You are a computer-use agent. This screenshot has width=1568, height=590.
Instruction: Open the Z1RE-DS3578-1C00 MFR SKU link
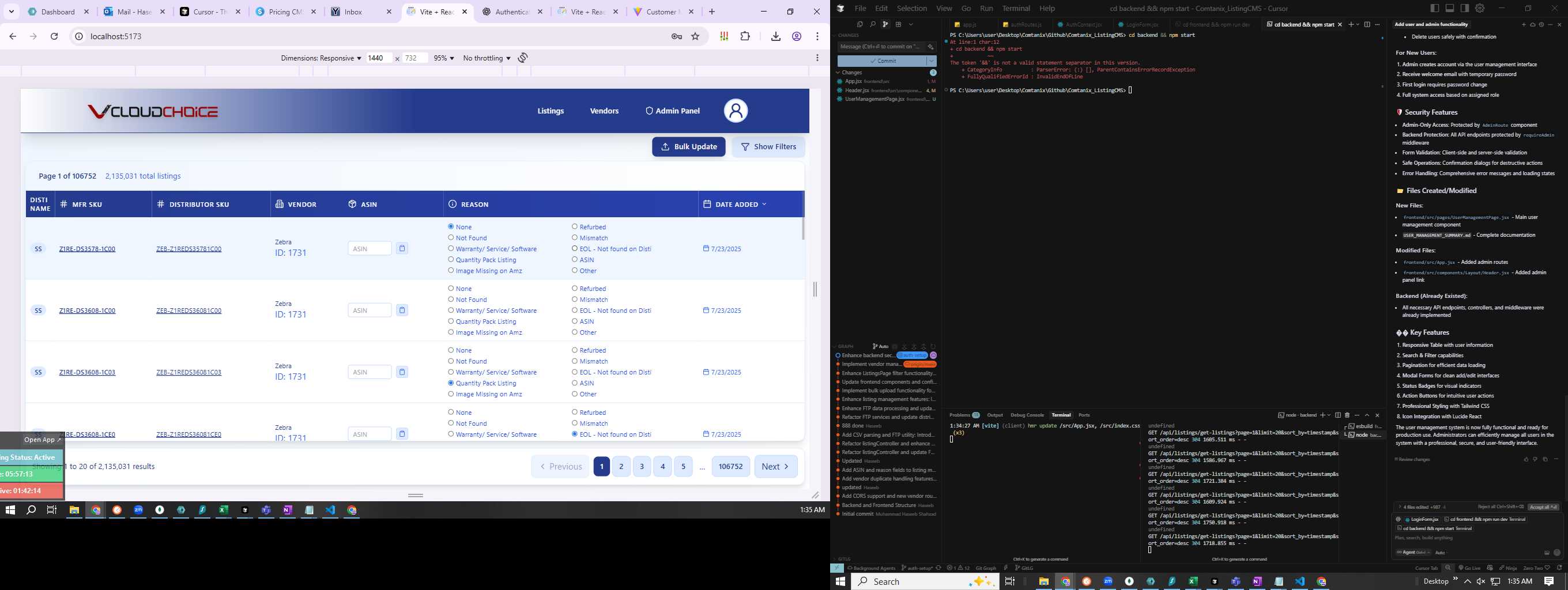coord(87,249)
